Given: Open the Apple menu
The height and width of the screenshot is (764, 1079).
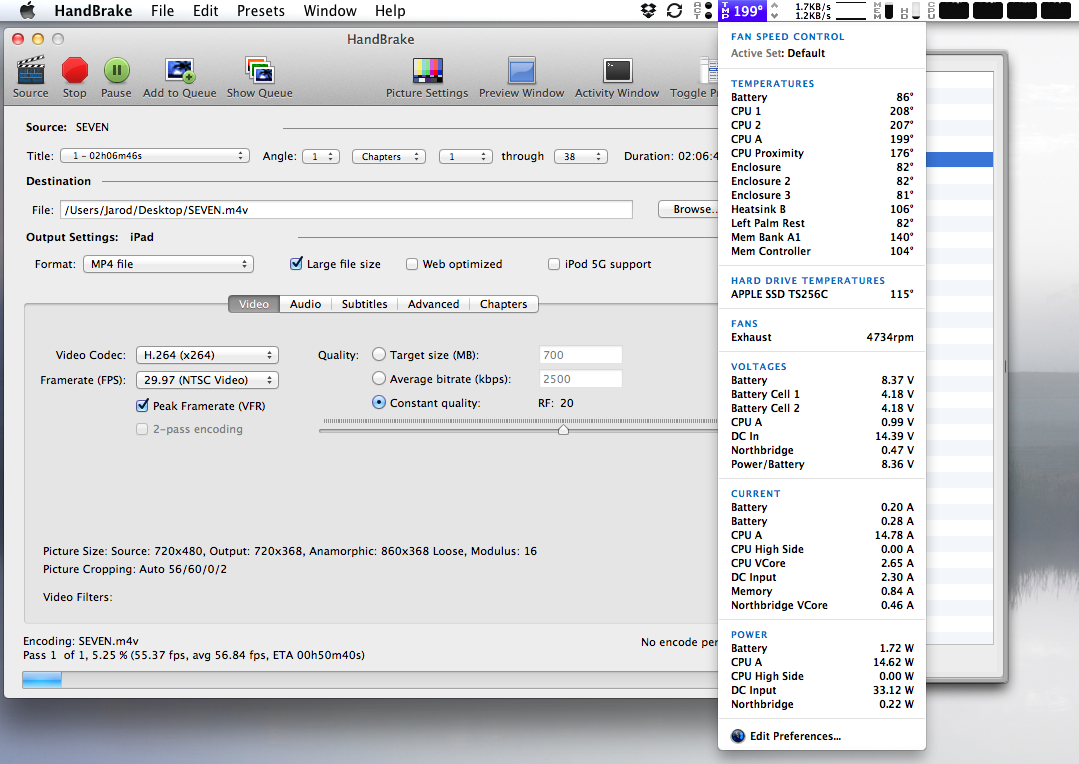Looking at the screenshot, I should pos(27,10).
